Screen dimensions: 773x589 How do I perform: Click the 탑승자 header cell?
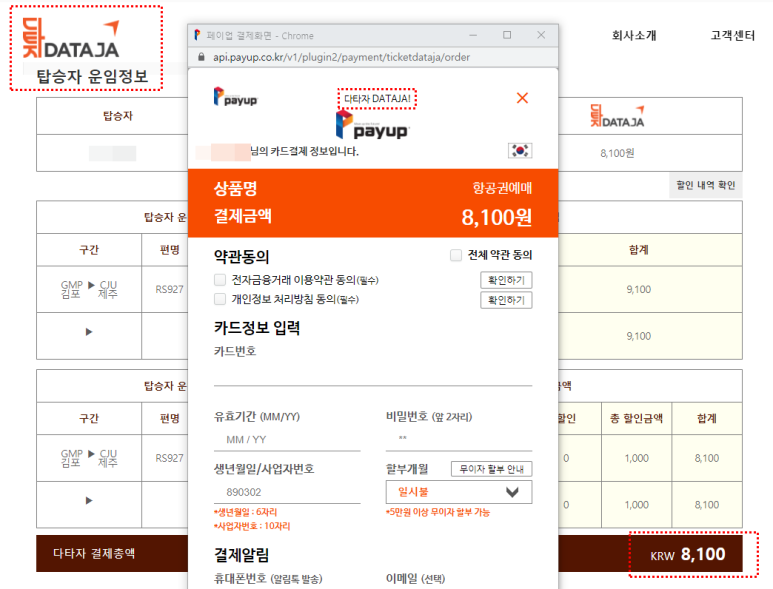(117, 116)
